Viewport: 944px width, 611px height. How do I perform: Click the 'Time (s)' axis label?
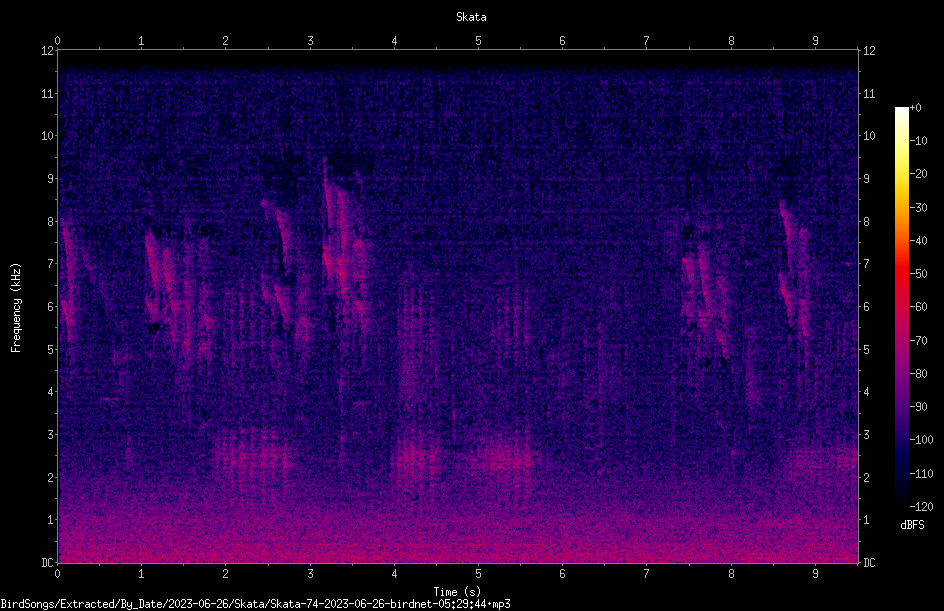click(457, 592)
